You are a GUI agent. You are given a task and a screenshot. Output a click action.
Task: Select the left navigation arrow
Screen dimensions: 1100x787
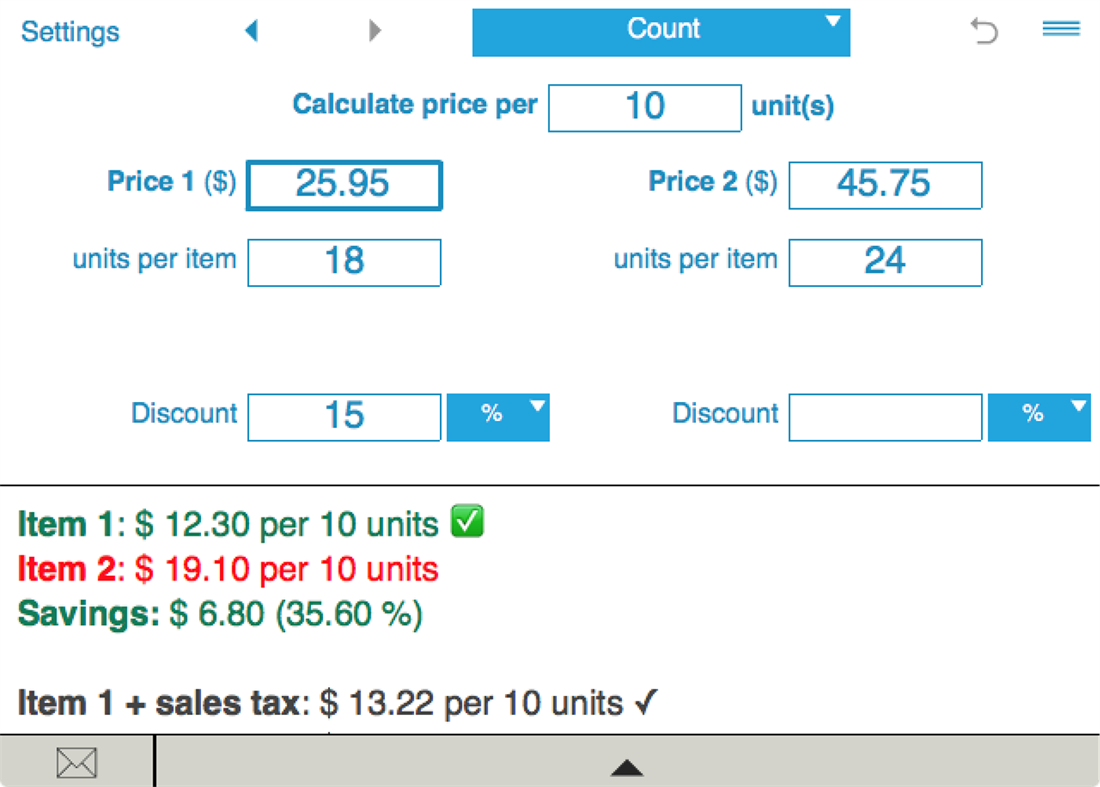(x=252, y=31)
